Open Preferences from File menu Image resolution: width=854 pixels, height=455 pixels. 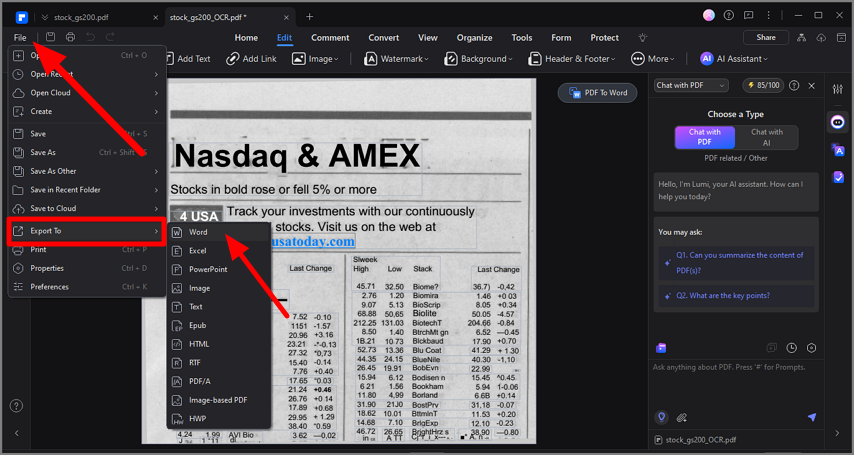pos(87,287)
